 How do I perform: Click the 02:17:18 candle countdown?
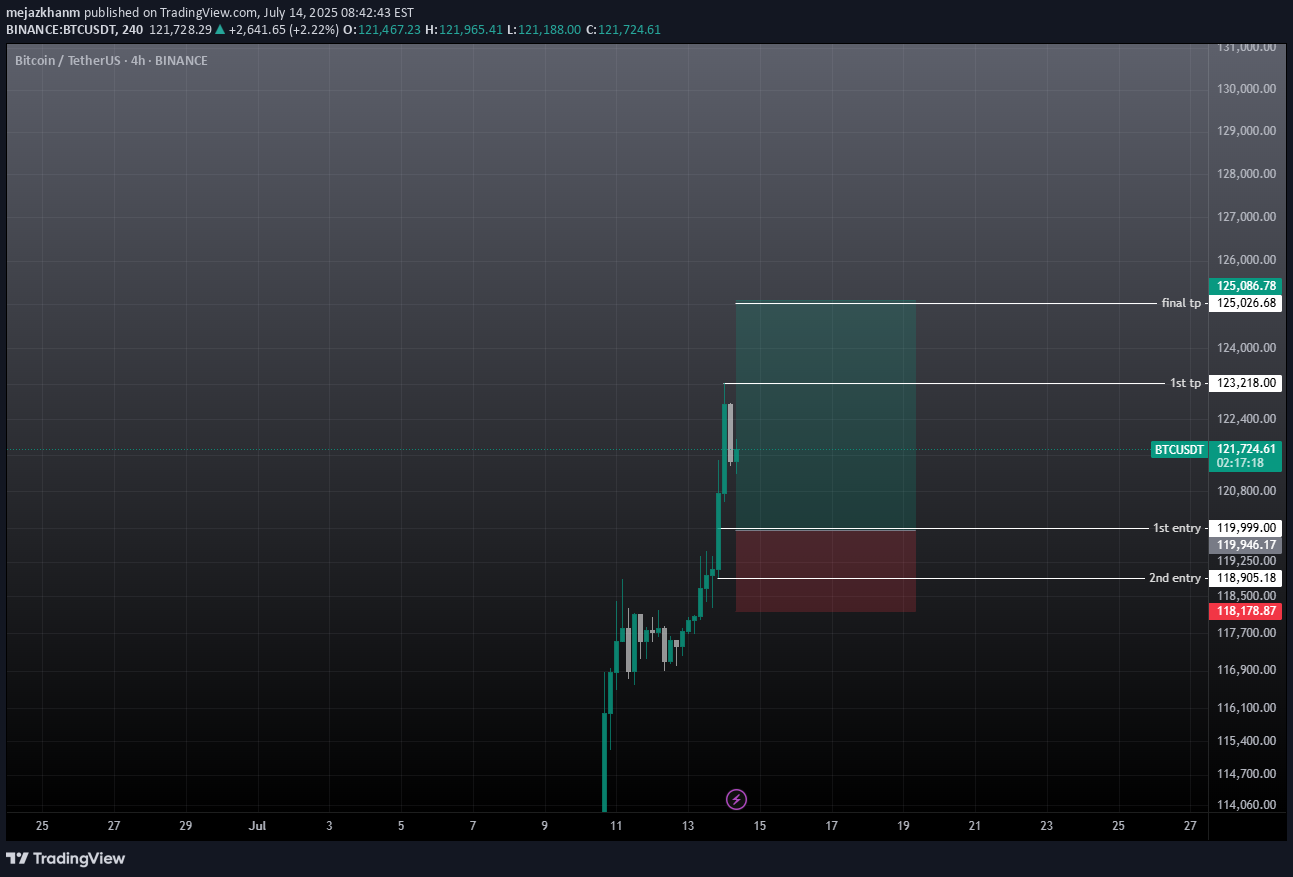pyautogui.click(x=1238, y=463)
